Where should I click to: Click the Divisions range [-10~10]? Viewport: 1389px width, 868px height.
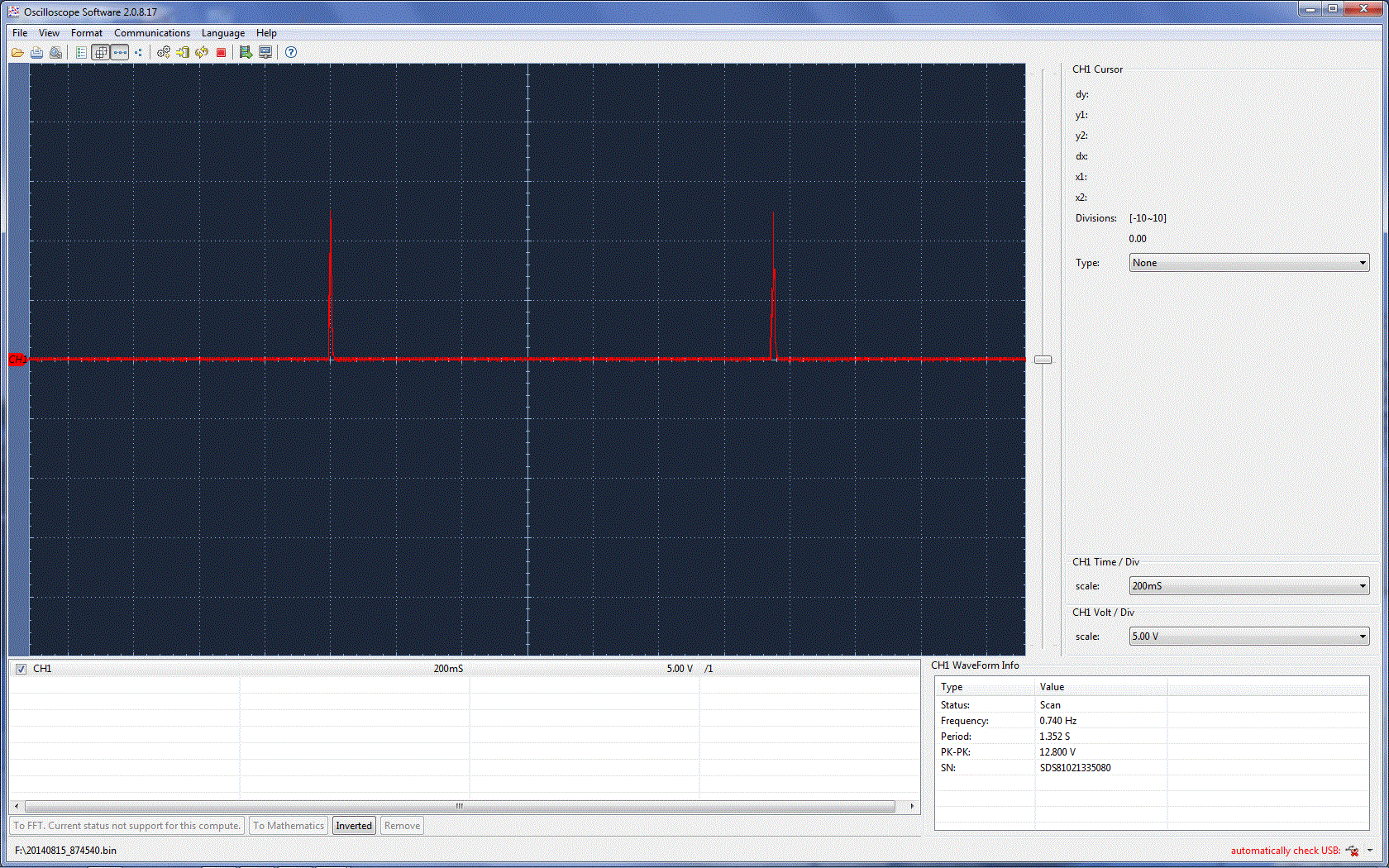click(1148, 218)
